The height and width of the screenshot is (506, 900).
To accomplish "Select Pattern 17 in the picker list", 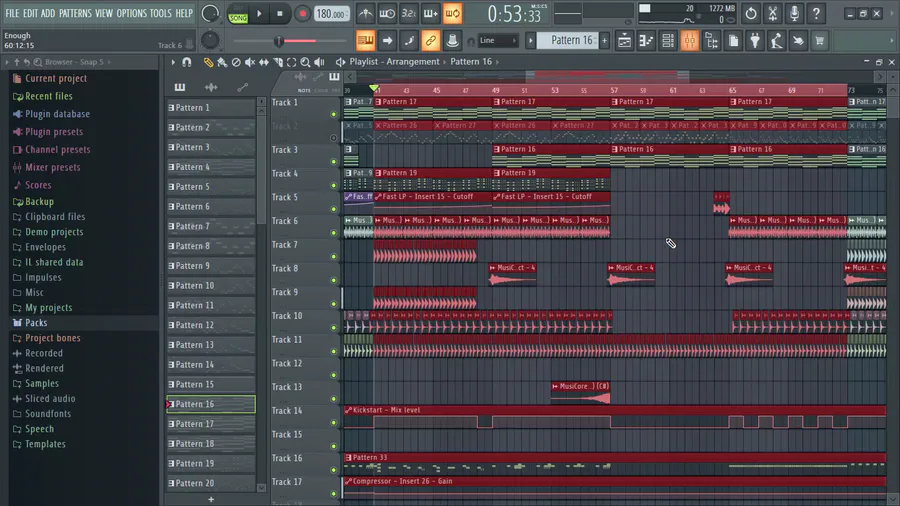I will (x=211, y=424).
